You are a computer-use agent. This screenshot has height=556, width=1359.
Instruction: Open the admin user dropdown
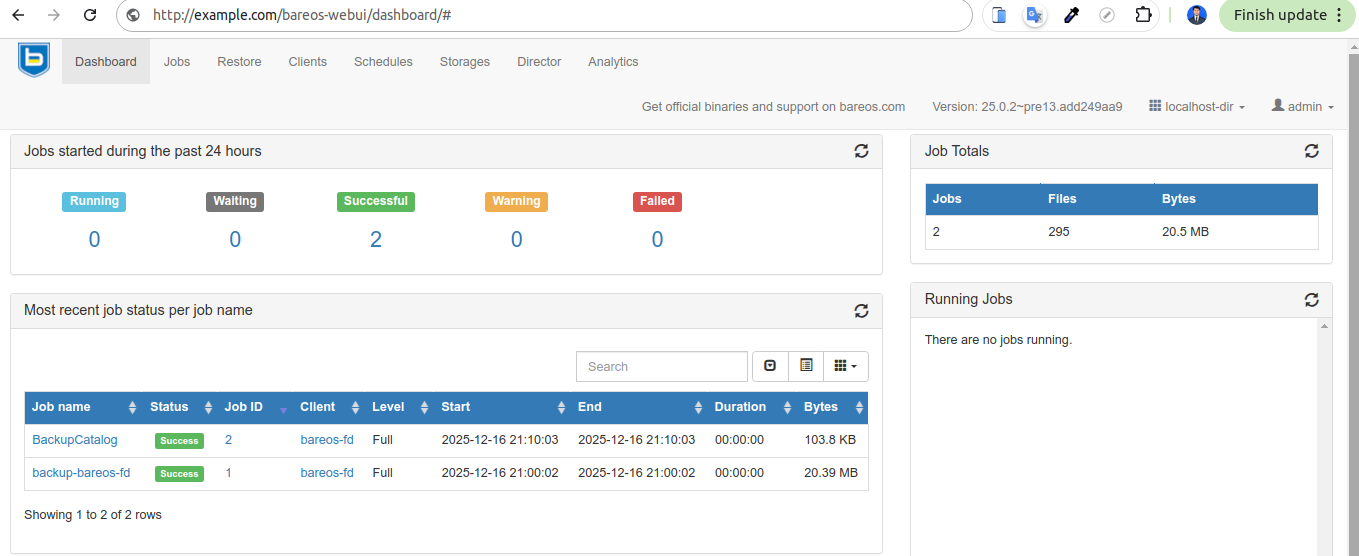coord(1302,106)
